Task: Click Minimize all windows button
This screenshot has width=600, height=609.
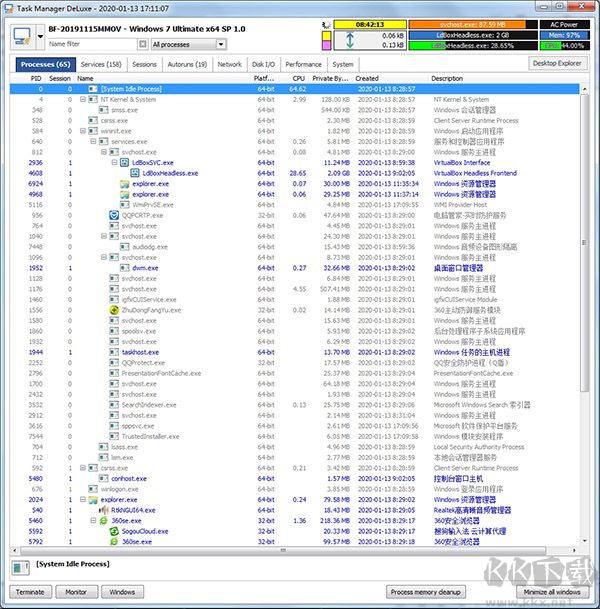Action: tap(552, 592)
